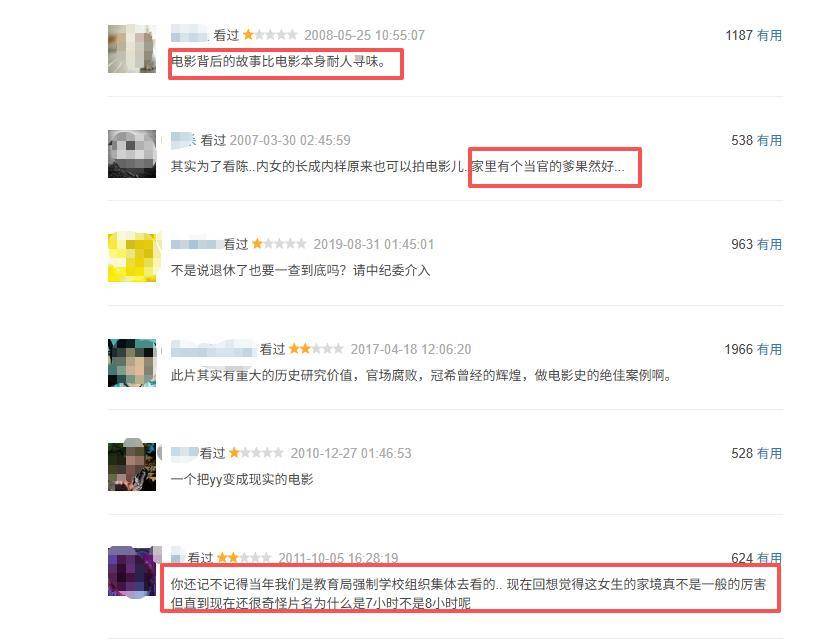This screenshot has width=826, height=641.
Task: Open avatar of the 2010-12-27 reviewer
Action: click(132, 467)
